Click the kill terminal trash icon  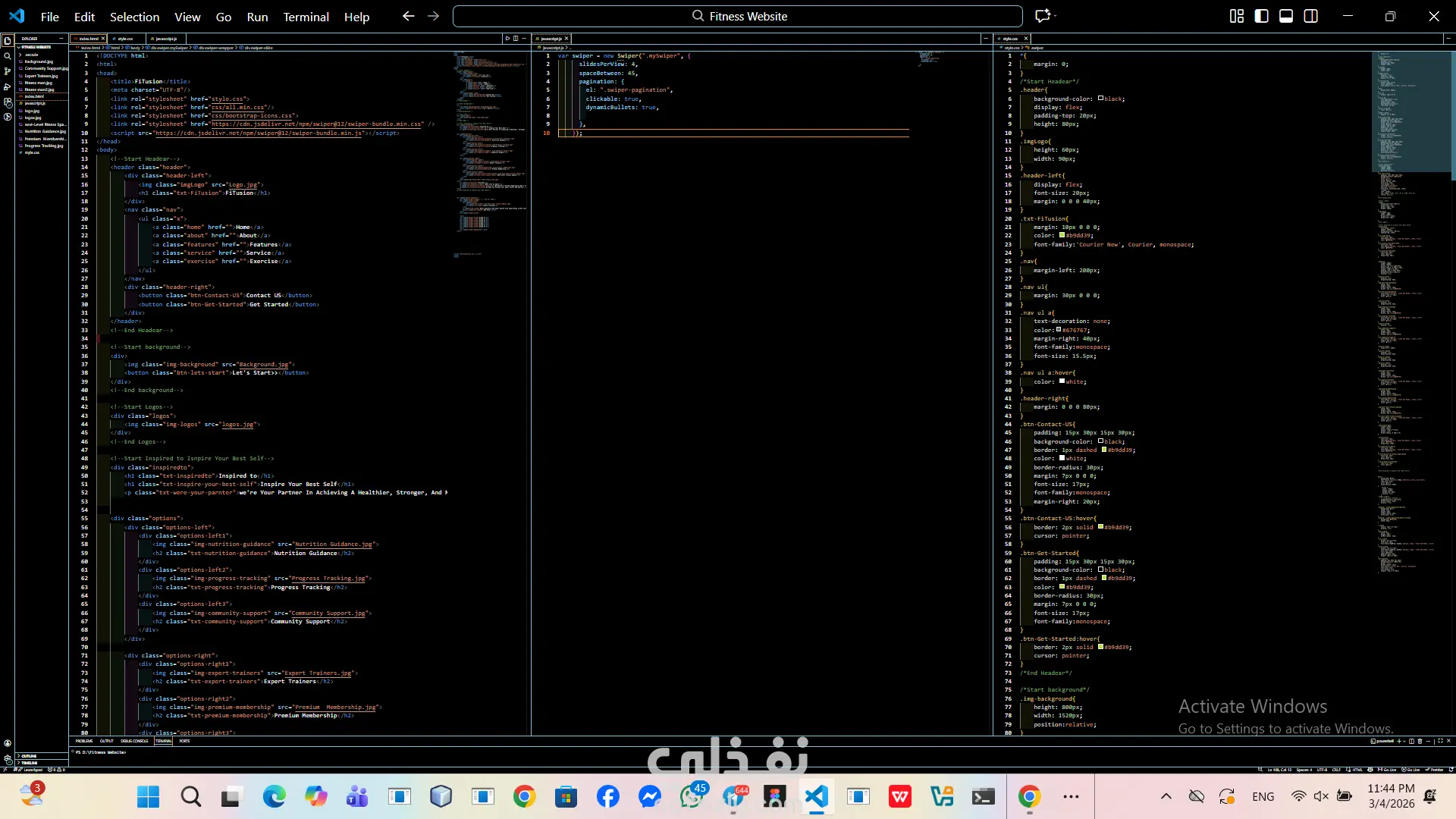pyautogui.click(x=1420, y=741)
